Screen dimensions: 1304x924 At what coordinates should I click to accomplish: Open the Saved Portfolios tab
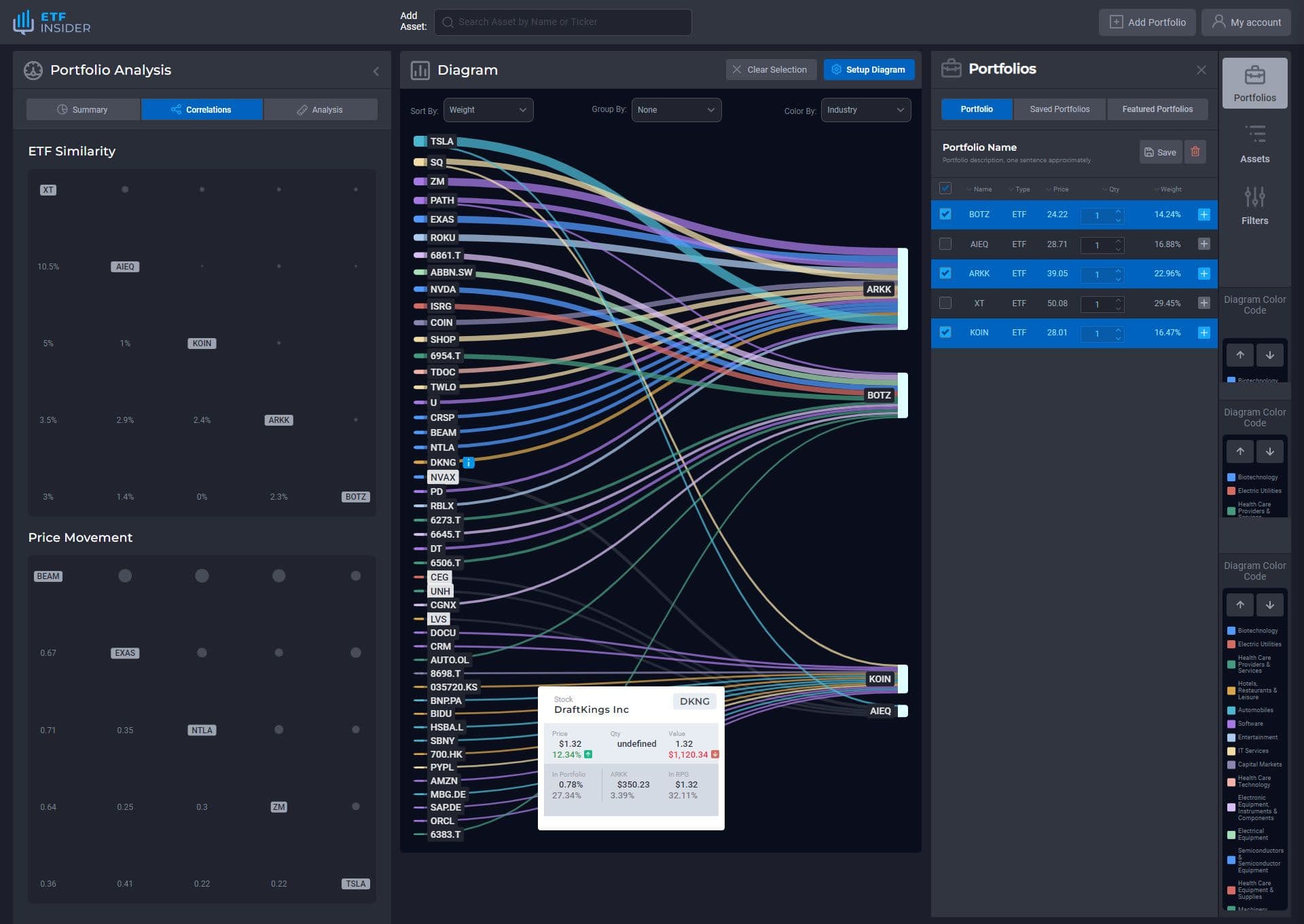(x=1059, y=109)
